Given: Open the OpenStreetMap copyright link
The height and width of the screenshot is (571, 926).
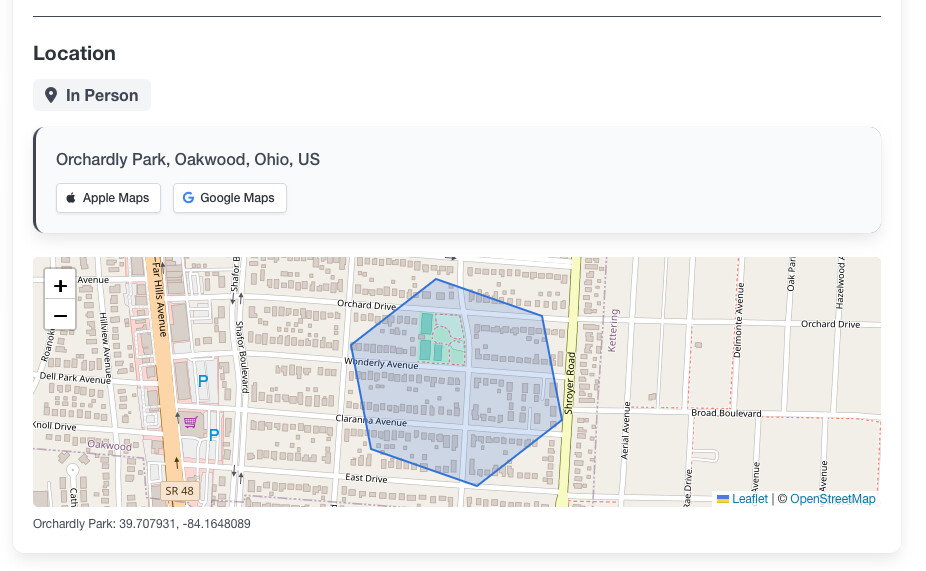Looking at the screenshot, I should click(832, 499).
